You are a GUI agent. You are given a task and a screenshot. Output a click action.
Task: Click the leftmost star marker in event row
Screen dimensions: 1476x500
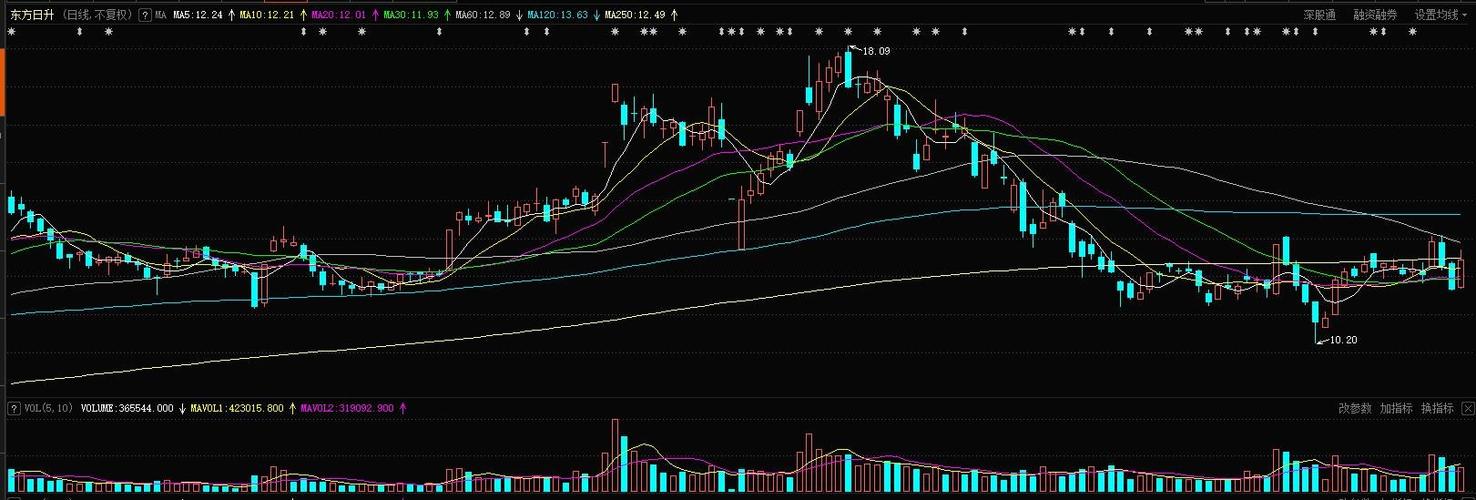click(11, 32)
